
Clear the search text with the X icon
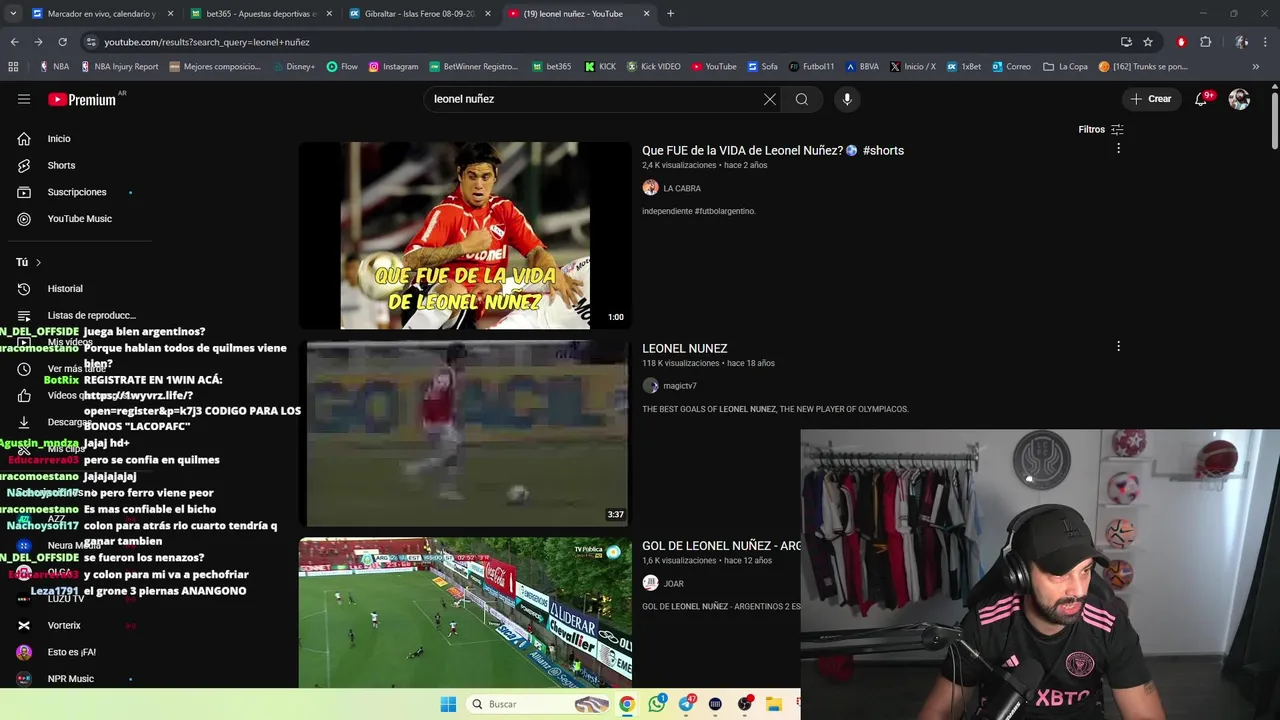pyautogui.click(x=770, y=99)
